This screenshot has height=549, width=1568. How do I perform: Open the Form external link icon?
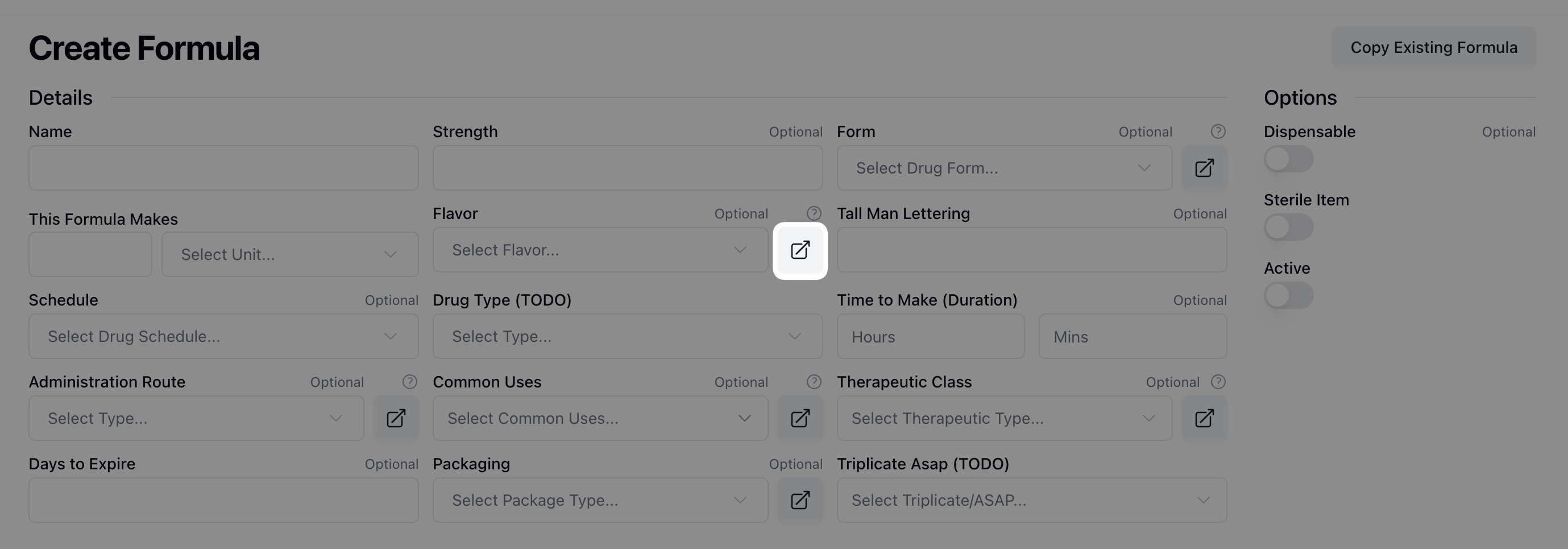[x=1204, y=168]
